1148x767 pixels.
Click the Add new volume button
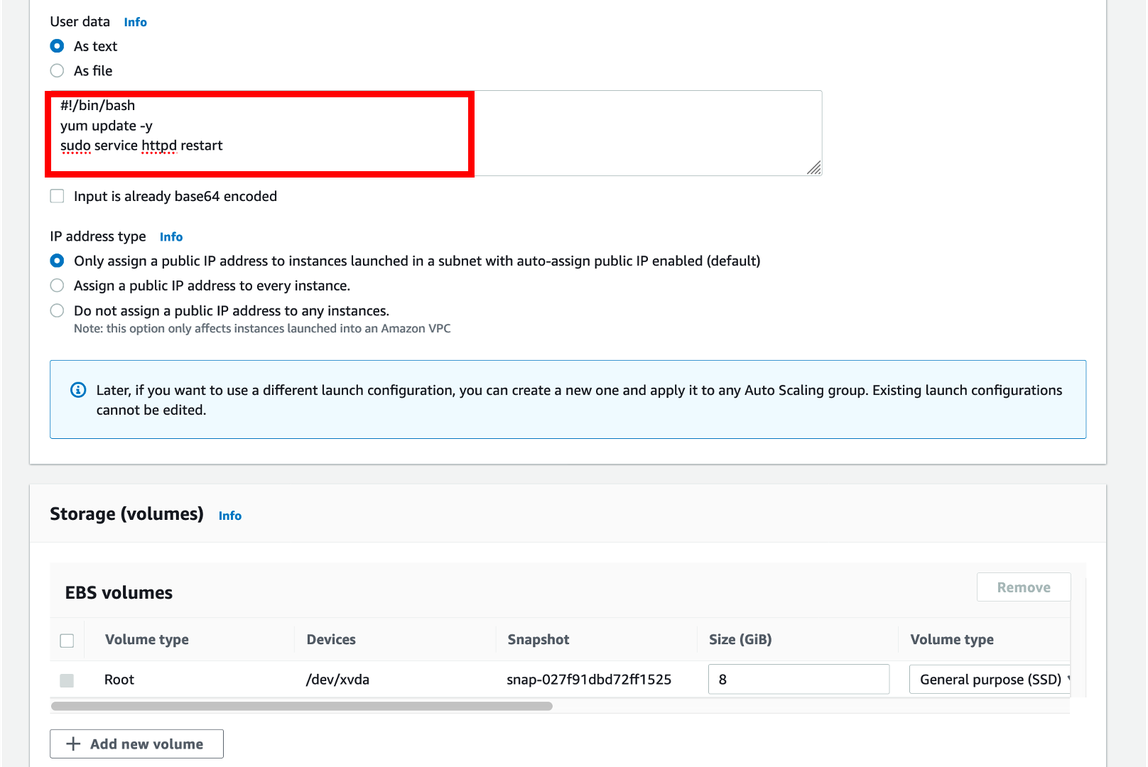click(x=137, y=744)
